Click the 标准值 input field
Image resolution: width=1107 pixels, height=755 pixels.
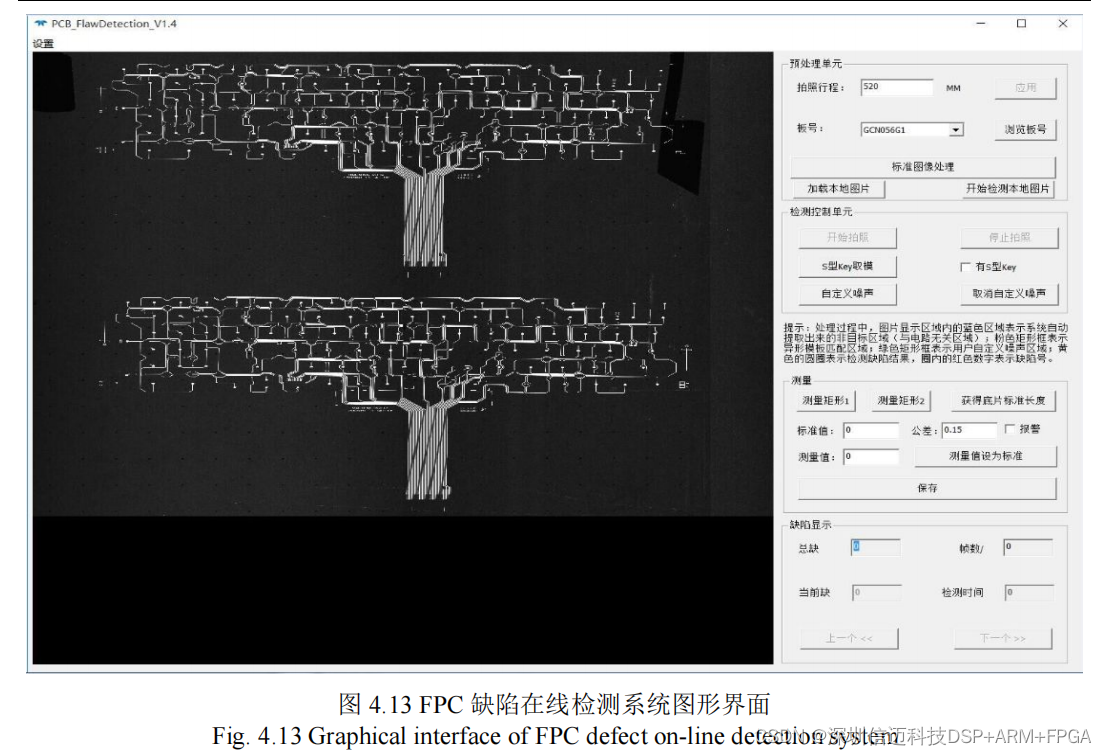pyautogui.click(x=870, y=430)
